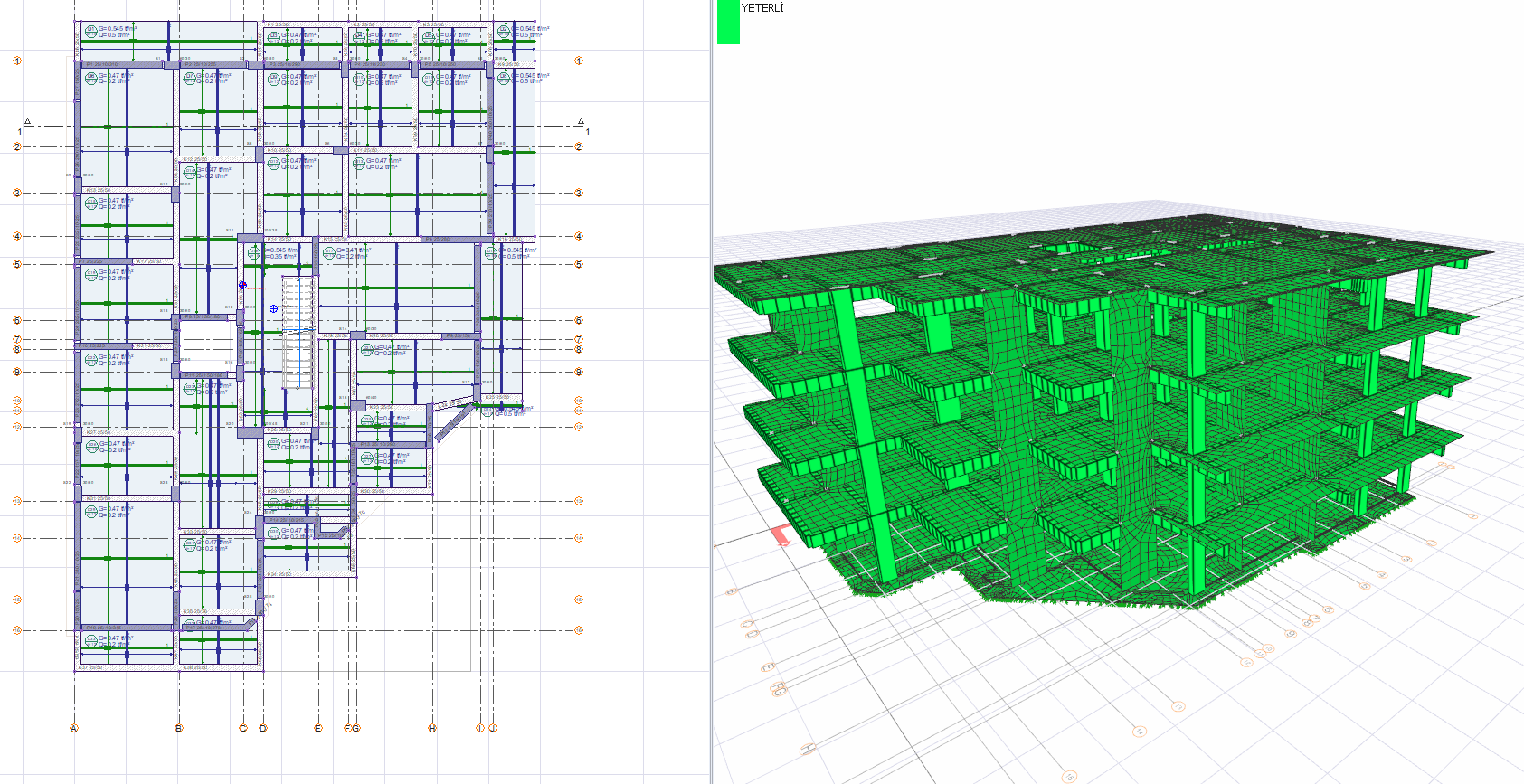Image resolution: width=1524 pixels, height=784 pixels.
Task: Click the left section 1 triangle marker
Action: pyautogui.click(x=27, y=122)
